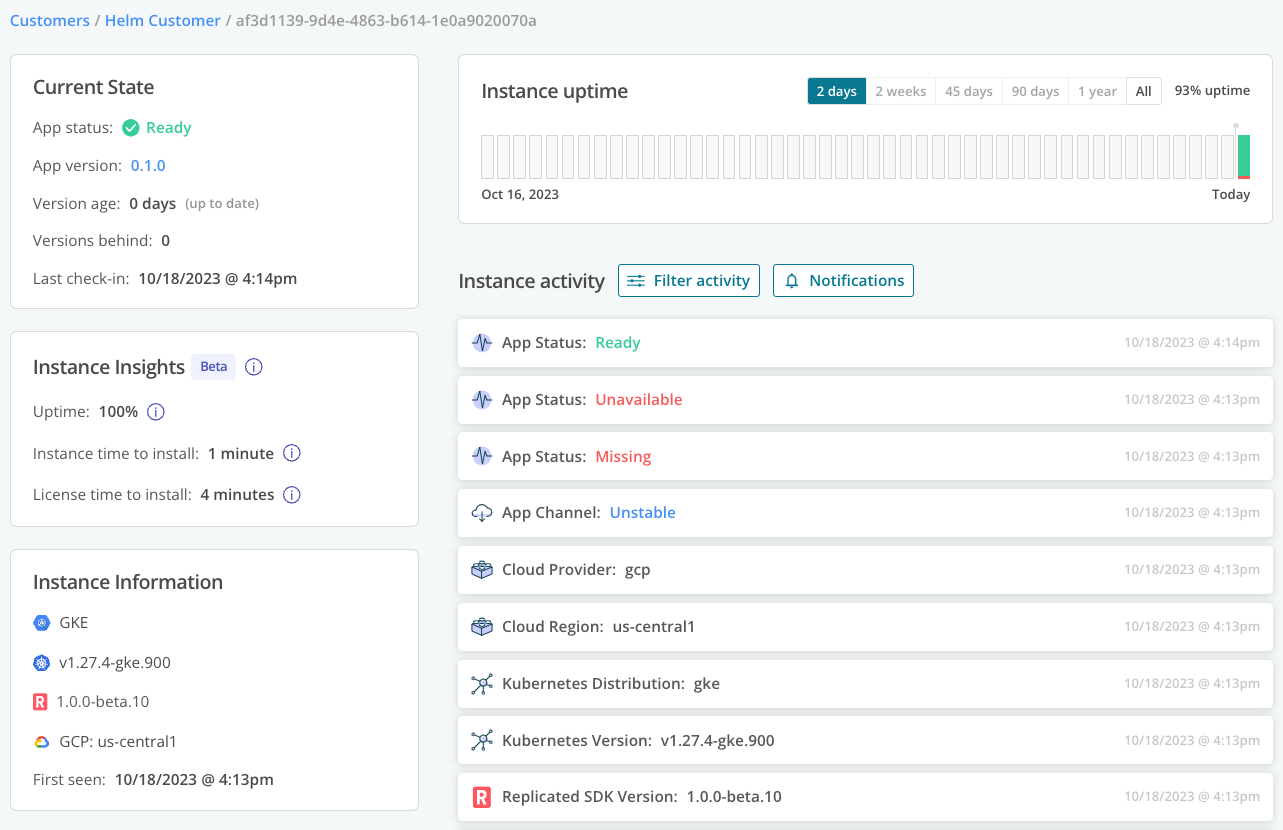The width and height of the screenshot is (1283, 830).
Task: Select the 90 days uptime range
Action: pos(1034,90)
